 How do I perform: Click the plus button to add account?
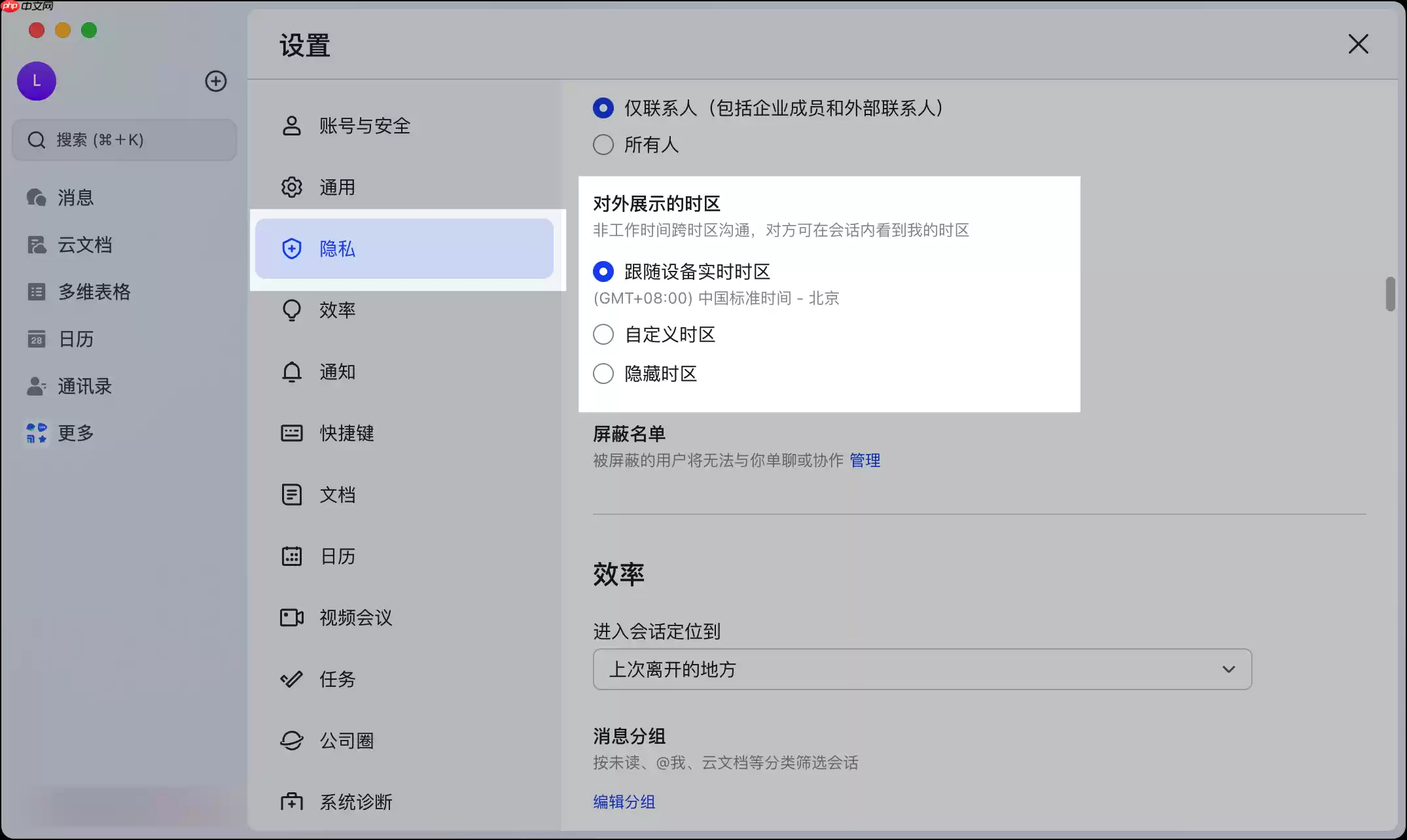tap(216, 81)
